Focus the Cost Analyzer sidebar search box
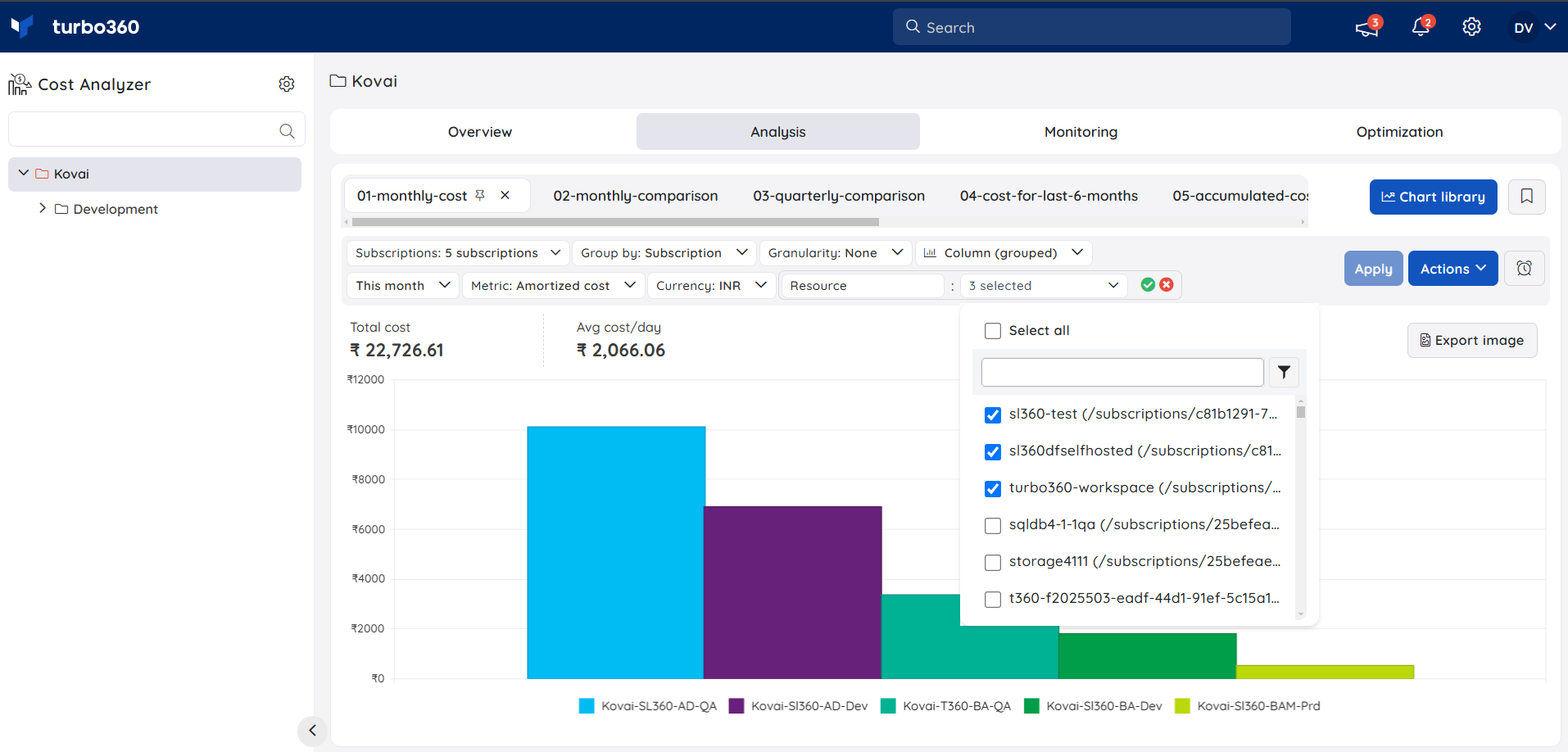Viewport: 1568px width, 752px height. pos(156,129)
